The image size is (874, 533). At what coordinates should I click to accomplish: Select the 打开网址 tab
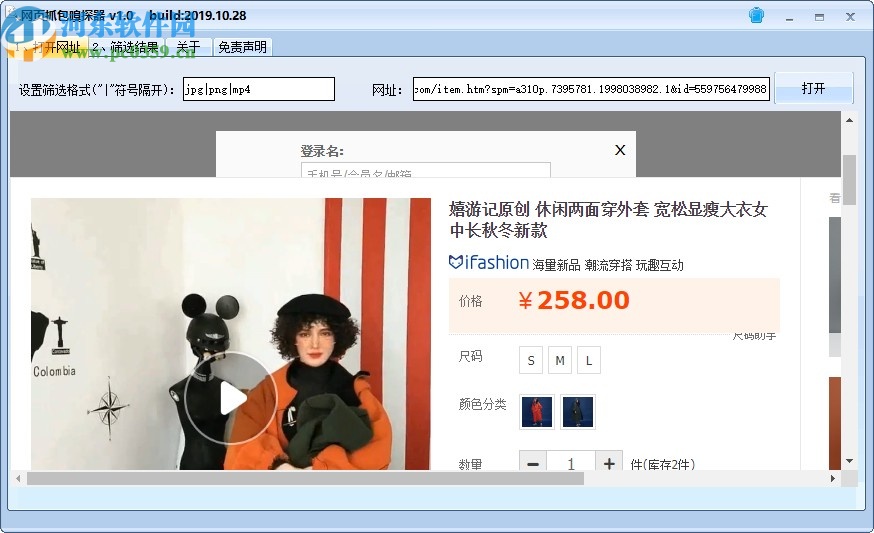[48, 47]
